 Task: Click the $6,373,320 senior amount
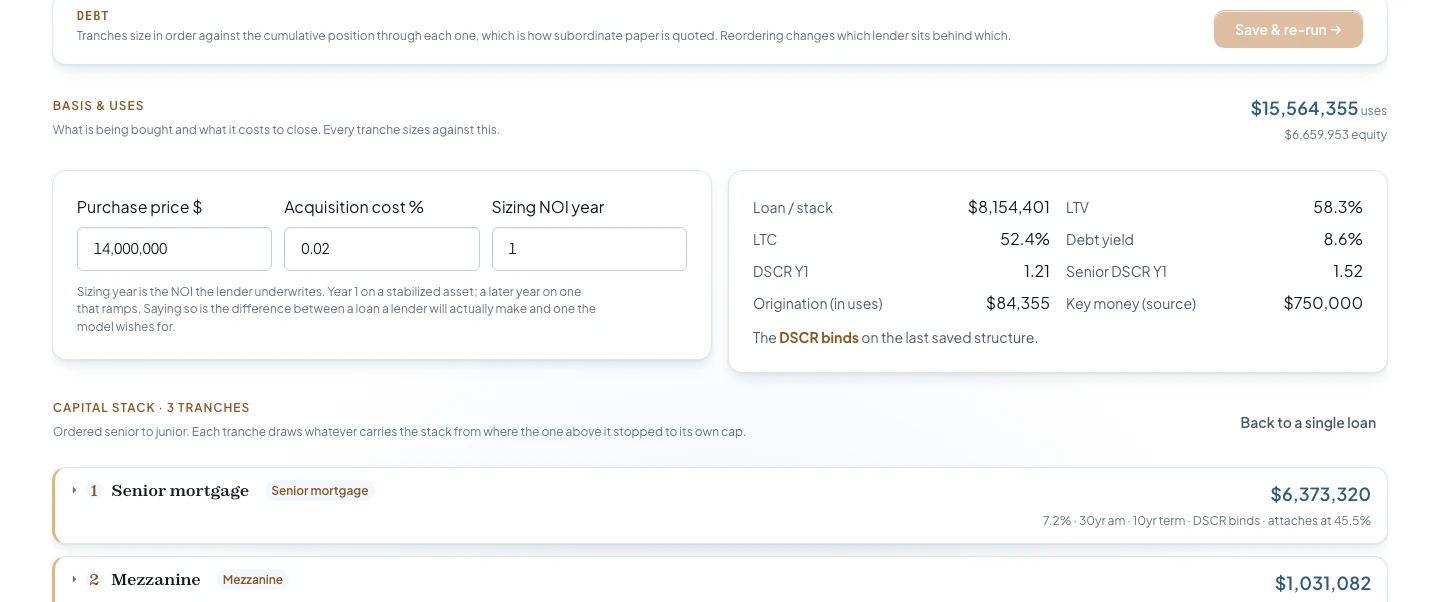tap(1320, 494)
